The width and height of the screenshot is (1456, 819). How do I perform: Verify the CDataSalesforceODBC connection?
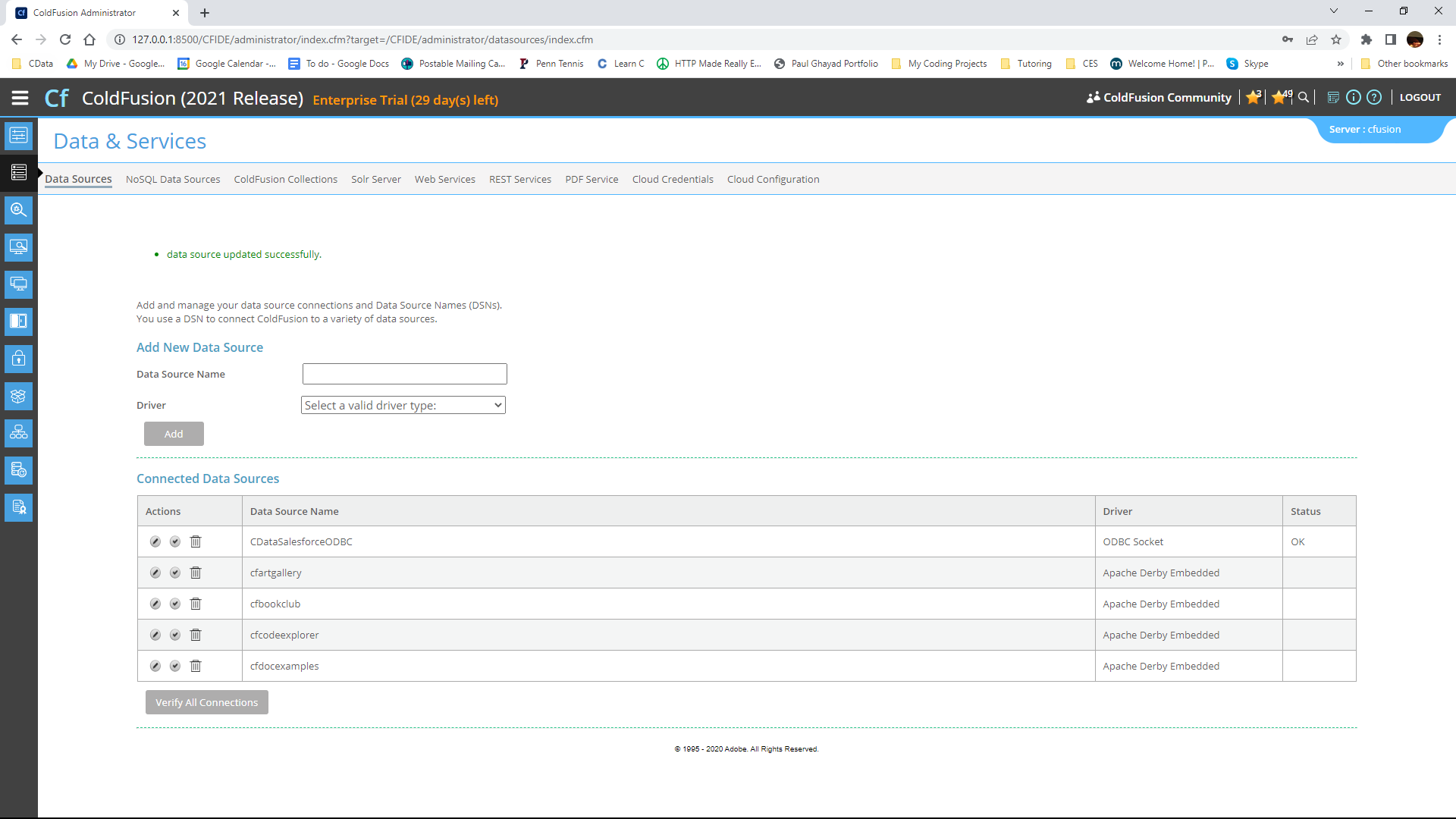tap(175, 542)
